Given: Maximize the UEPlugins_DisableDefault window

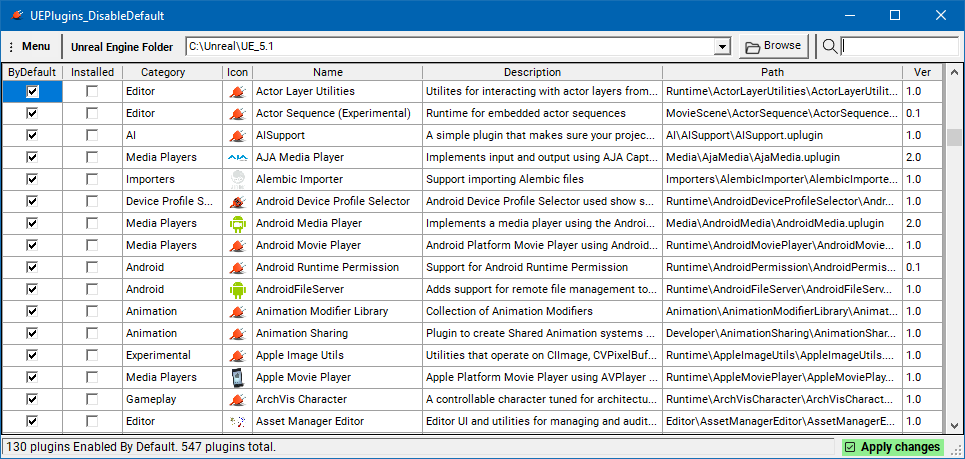Looking at the screenshot, I should [895, 15].
